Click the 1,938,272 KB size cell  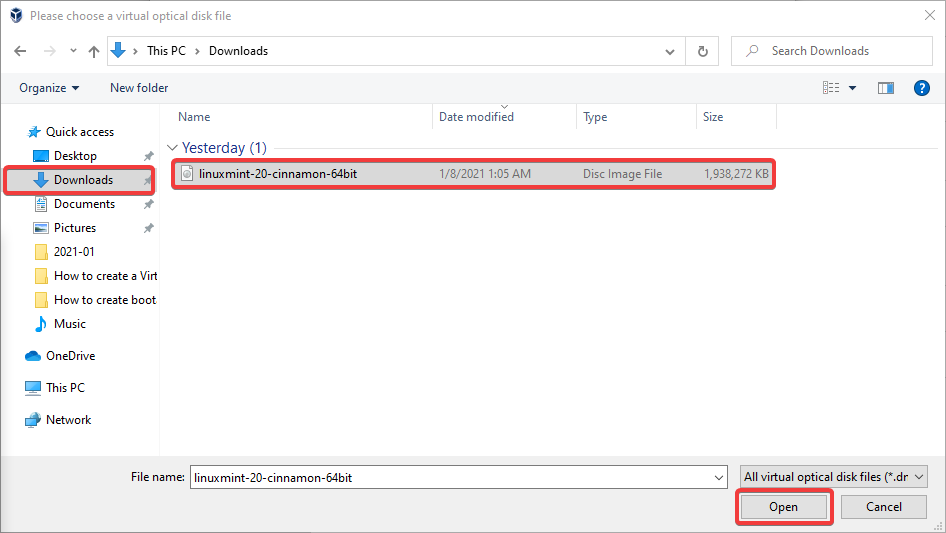click(736, 174)
